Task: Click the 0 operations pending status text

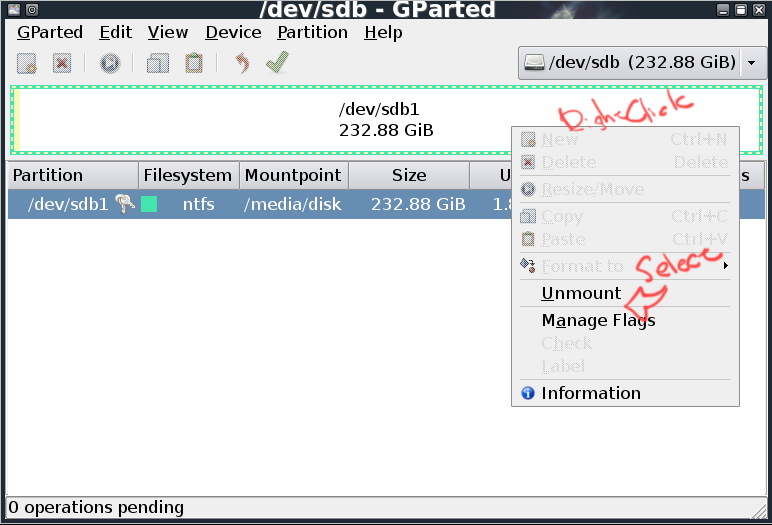Action: click(96, 507)
